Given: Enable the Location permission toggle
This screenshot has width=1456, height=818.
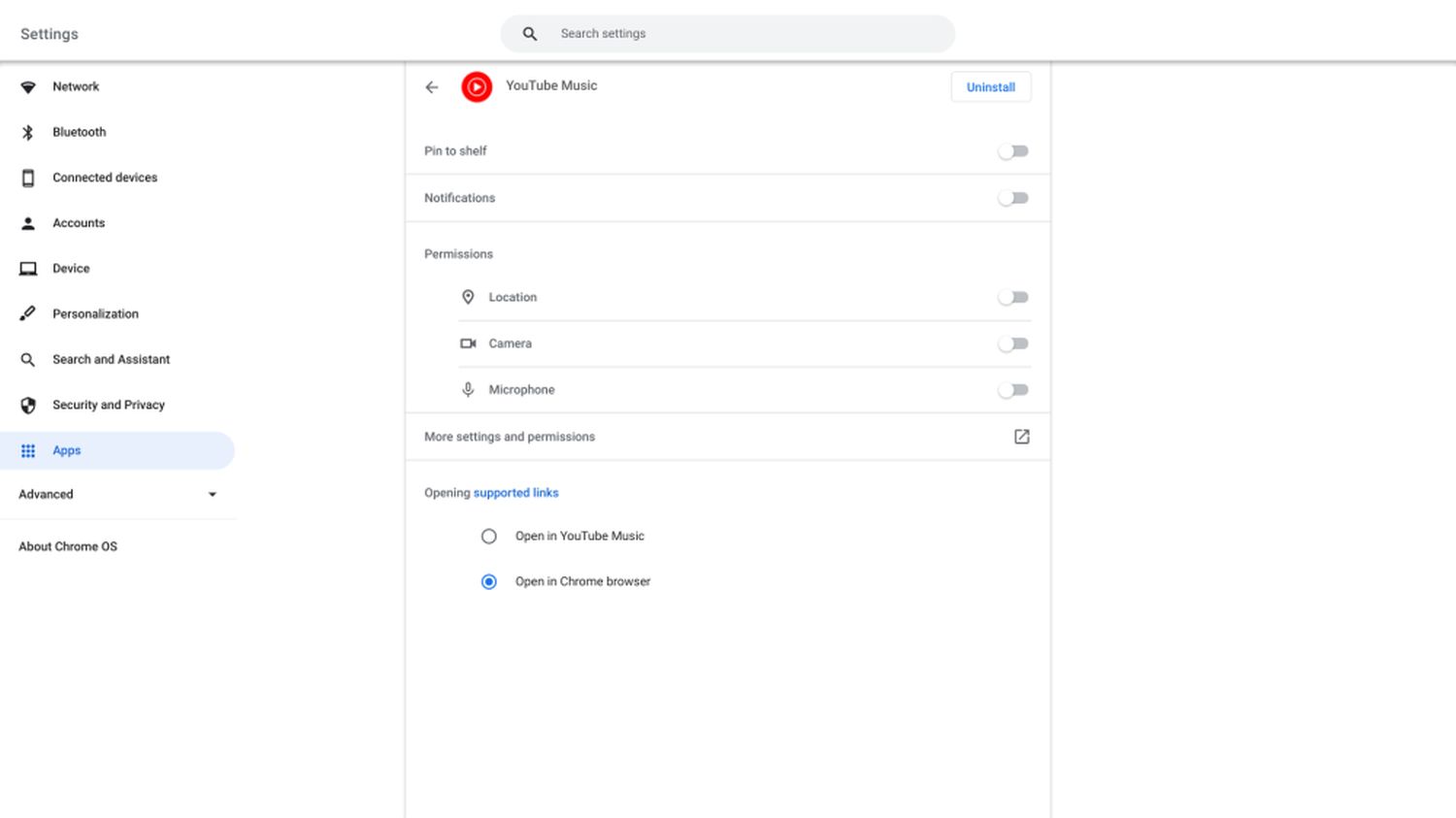Looking at the screenshot, I should click(1012, 298).
